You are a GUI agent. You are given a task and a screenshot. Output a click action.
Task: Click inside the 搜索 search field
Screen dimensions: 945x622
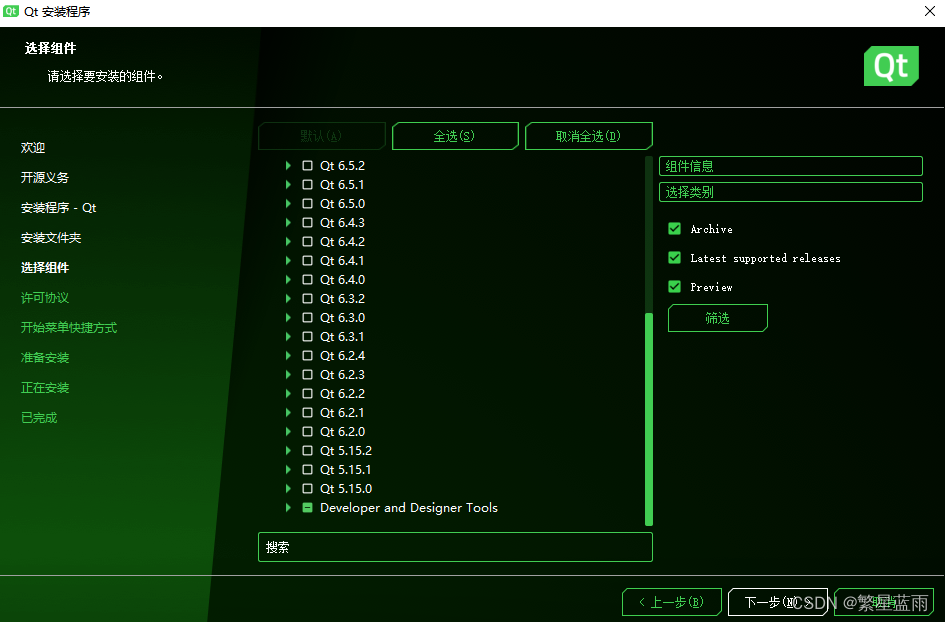[x=455, y=547]
